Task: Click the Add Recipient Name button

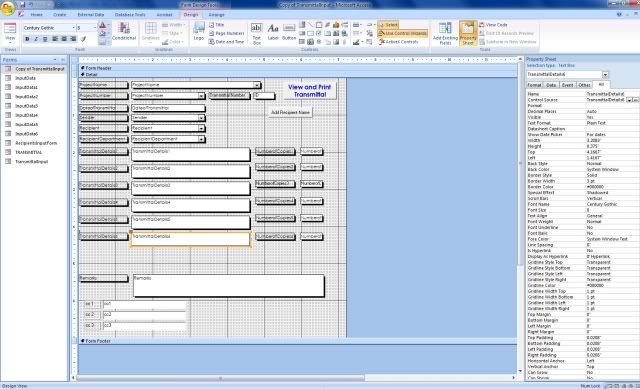Action: click(x=290, y=112)
